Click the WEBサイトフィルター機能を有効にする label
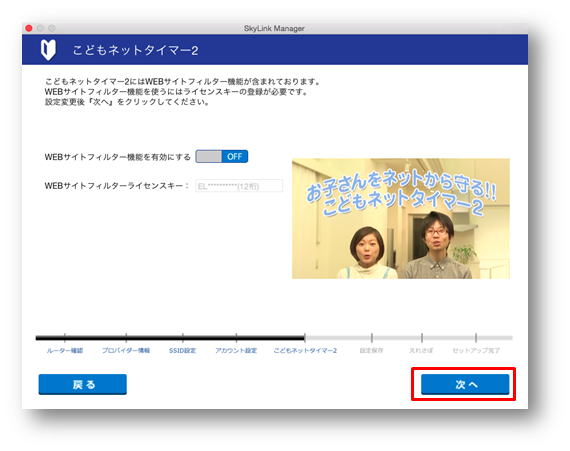Image resolution: width=570 pixels, height=451 pixels. [117, 157]
